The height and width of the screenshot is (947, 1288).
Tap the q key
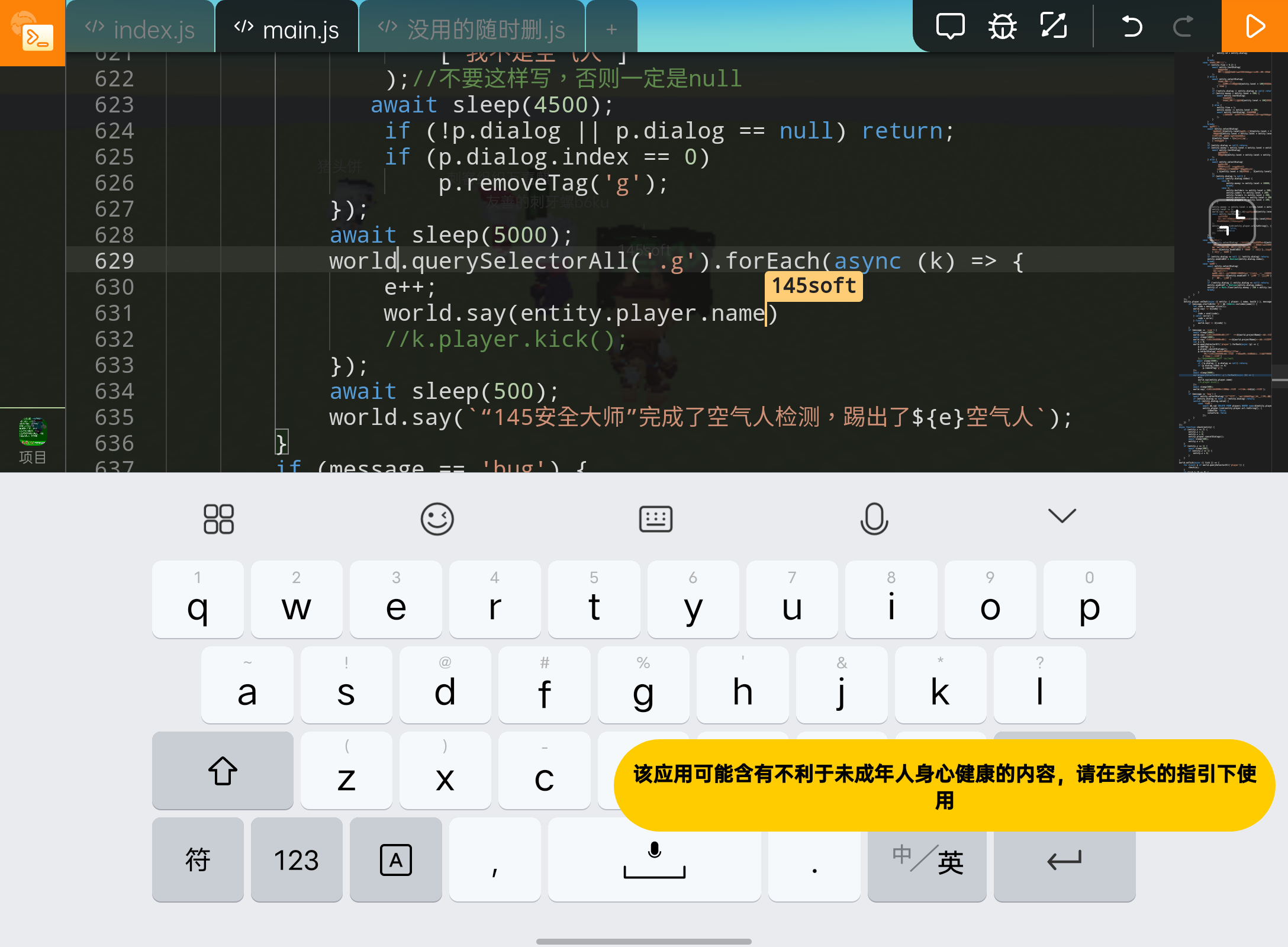[198, 599]
